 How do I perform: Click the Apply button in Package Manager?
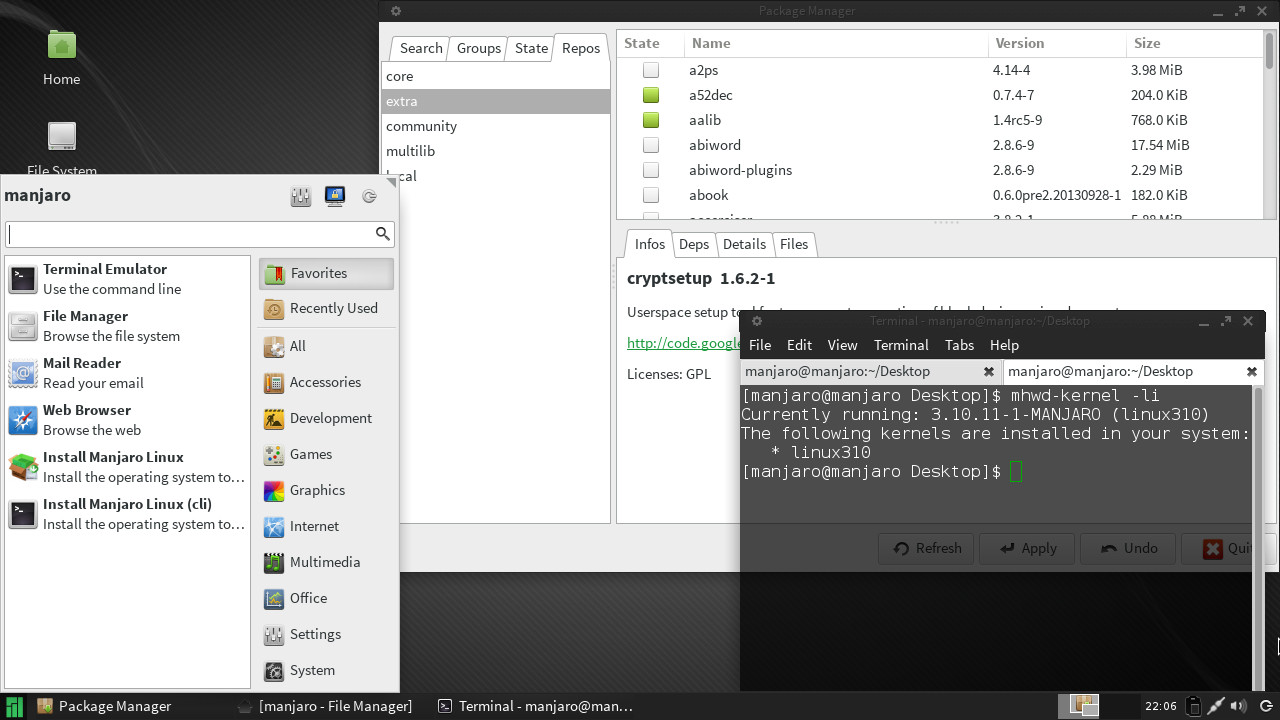point(1027,548)
